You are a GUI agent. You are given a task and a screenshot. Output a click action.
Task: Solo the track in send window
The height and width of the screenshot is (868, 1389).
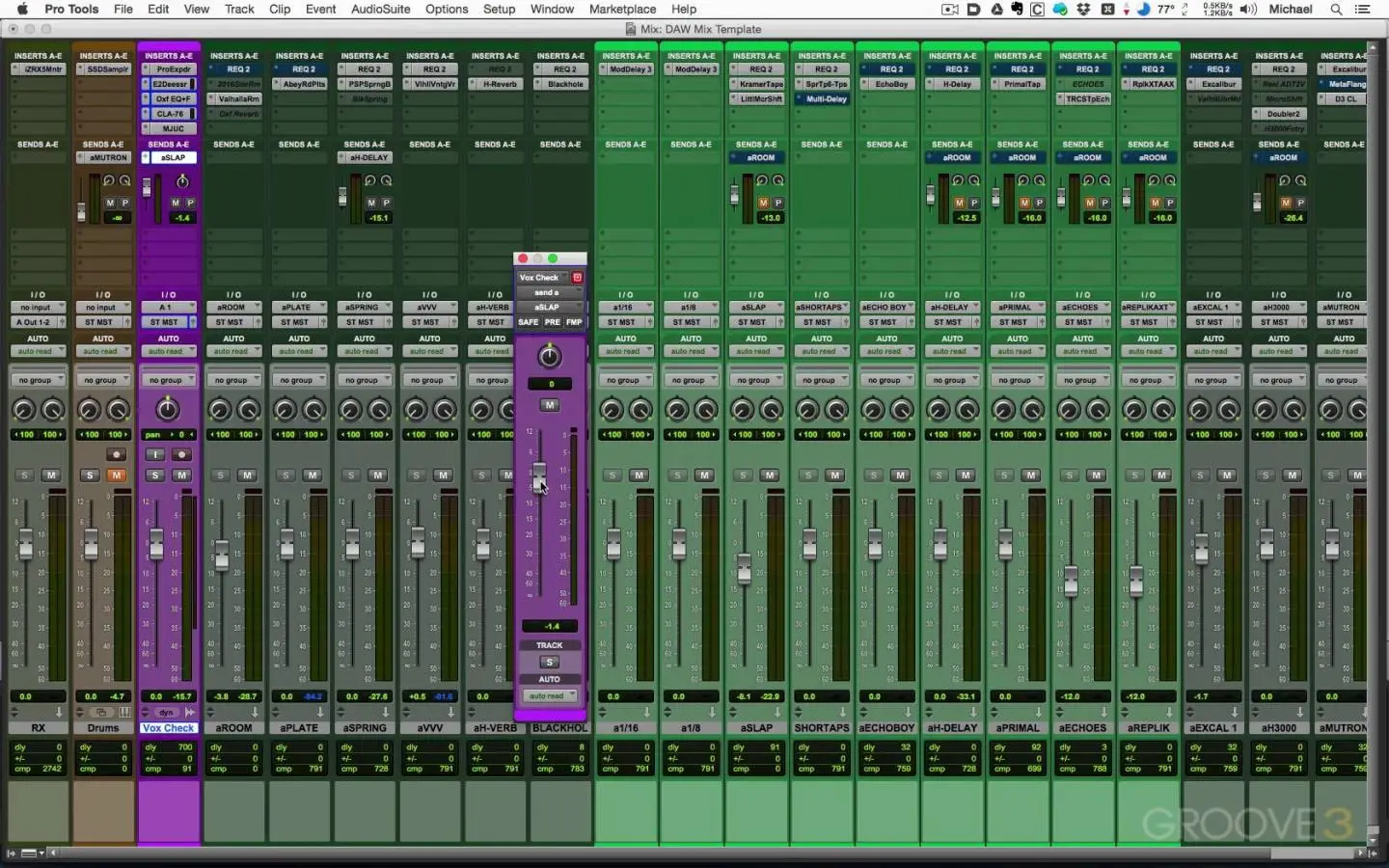tap(550, 663)
